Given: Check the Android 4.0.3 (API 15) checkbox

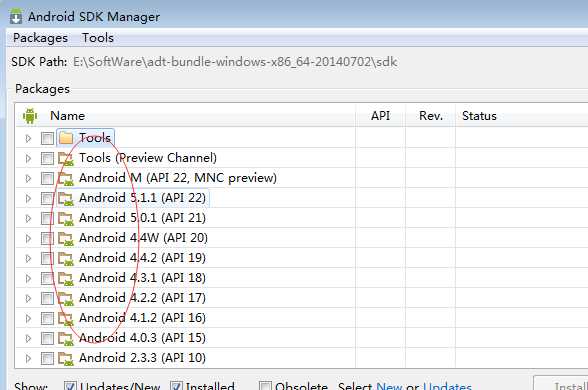Looking at the screenshot, I should tap(47, 338).
